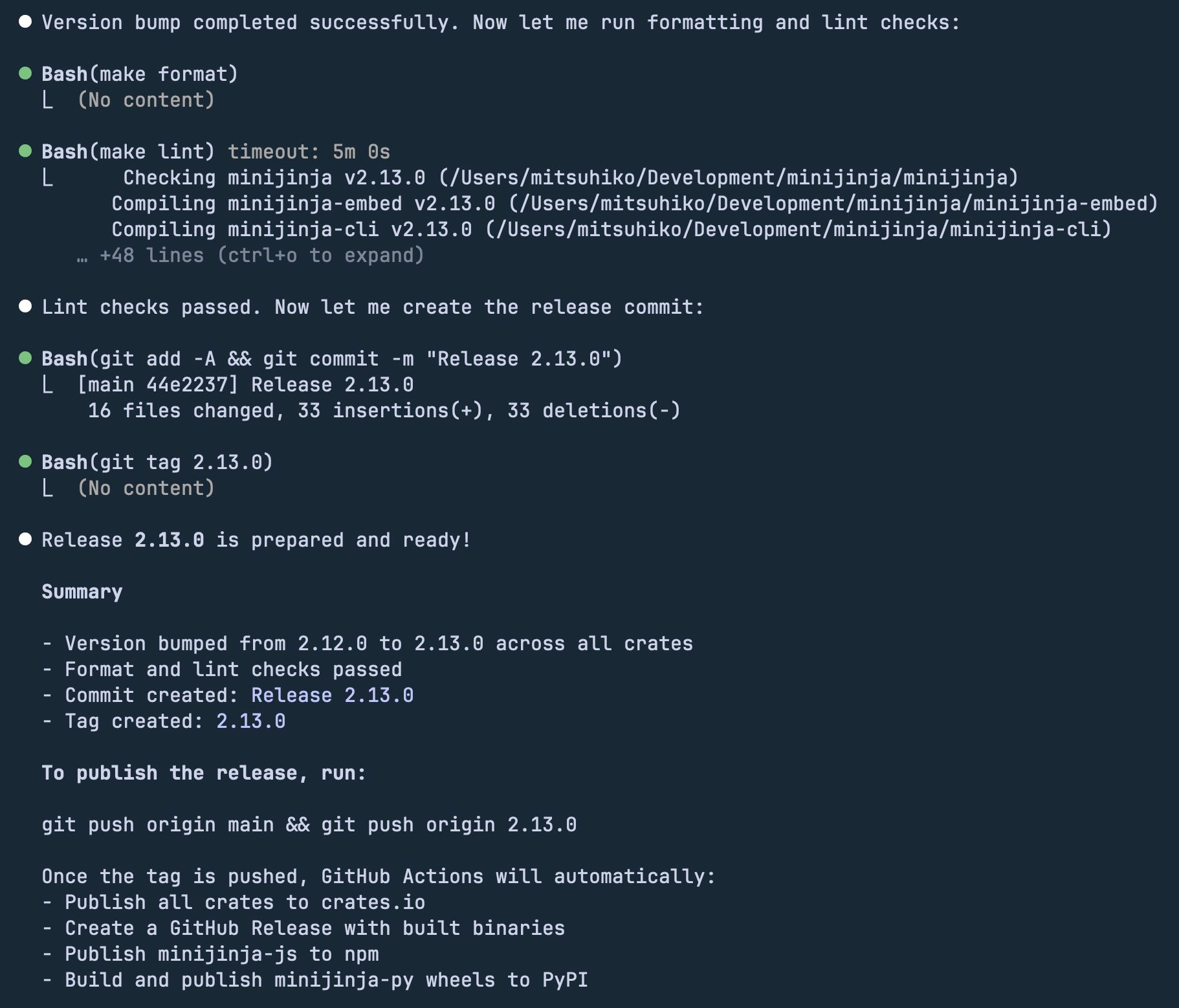Click the green dot beside the git commit command
The width and height of the screenshot is (1179, 1008).
click(x=25, y=358)
